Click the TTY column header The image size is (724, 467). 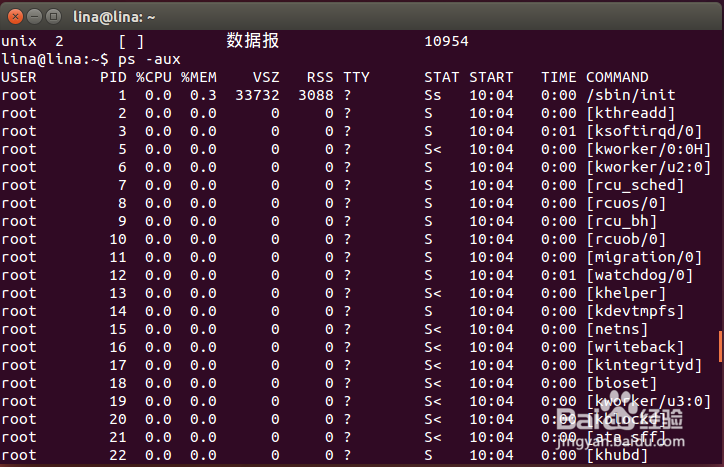point(356,77)
